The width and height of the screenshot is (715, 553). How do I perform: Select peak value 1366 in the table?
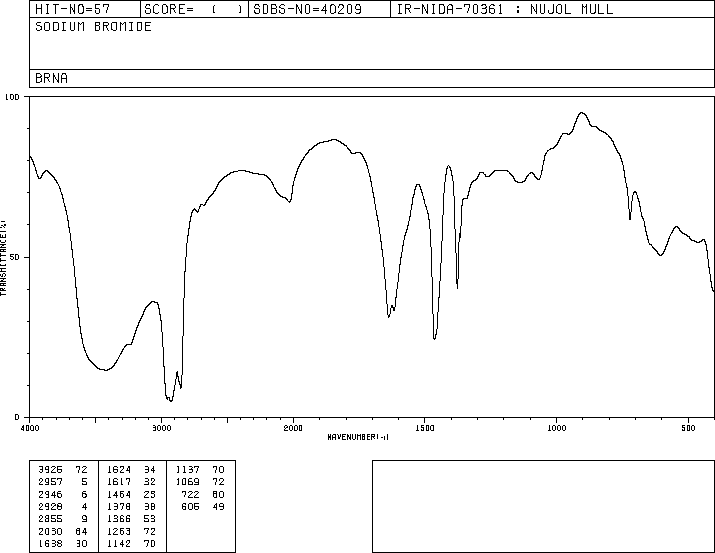119,519
